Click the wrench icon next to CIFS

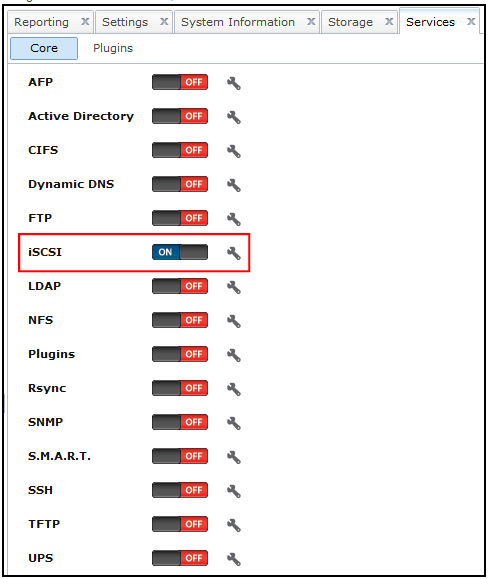(x=234, y=151)
